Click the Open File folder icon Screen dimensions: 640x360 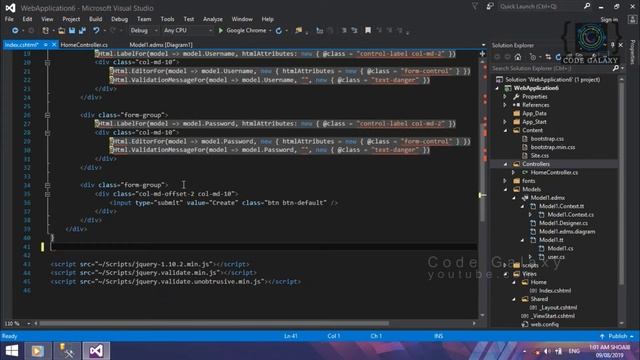pos(62,31)
